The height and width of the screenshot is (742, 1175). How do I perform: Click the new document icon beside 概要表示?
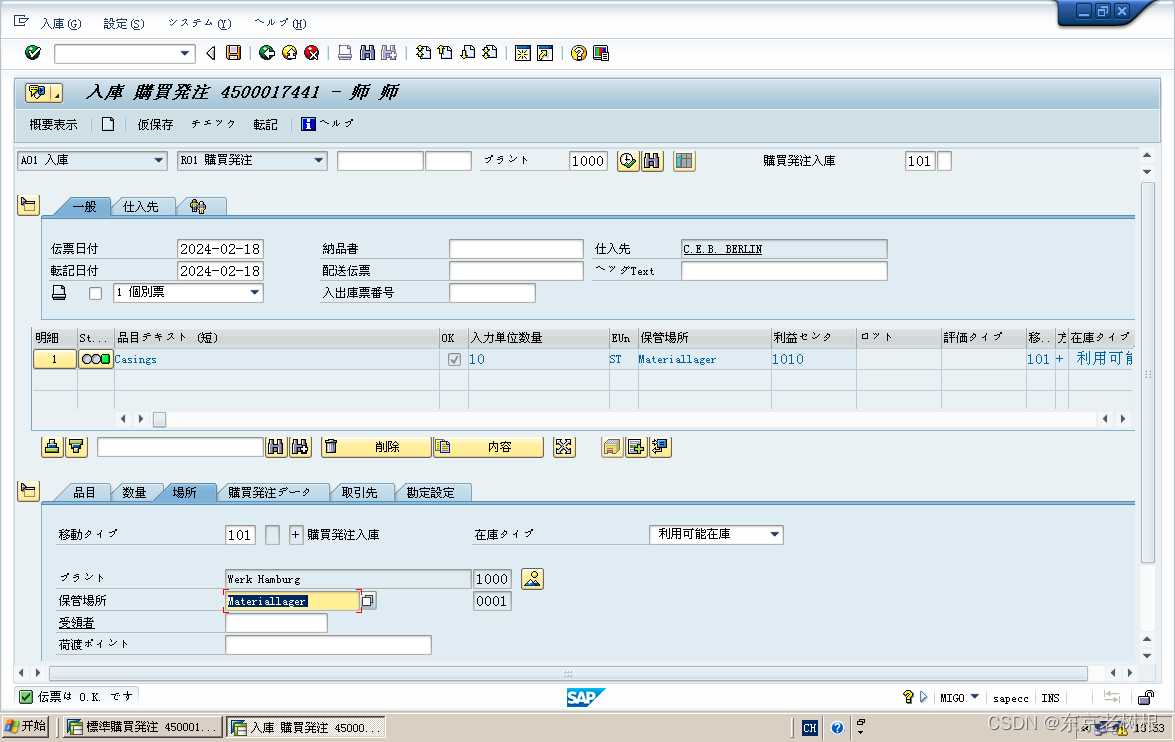click(108, 124)
